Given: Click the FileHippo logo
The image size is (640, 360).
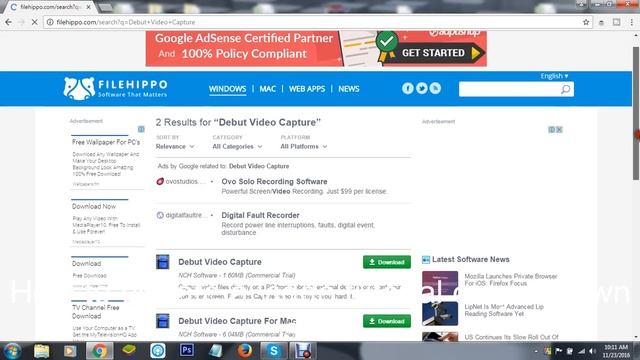Looking at the screenshot, I should tap(116, 89).
